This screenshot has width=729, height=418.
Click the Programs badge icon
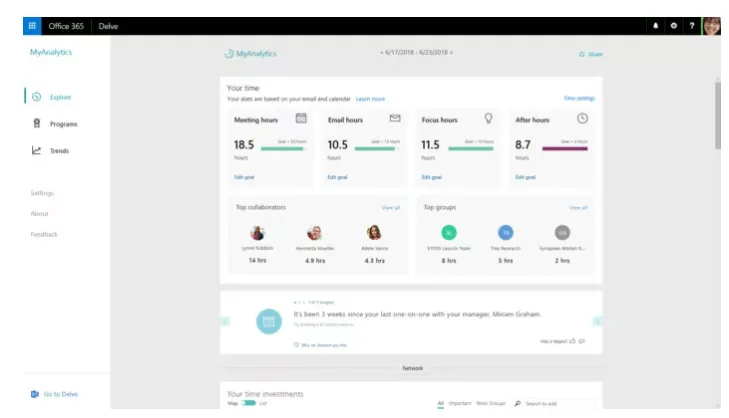click(x=37, y=123)
